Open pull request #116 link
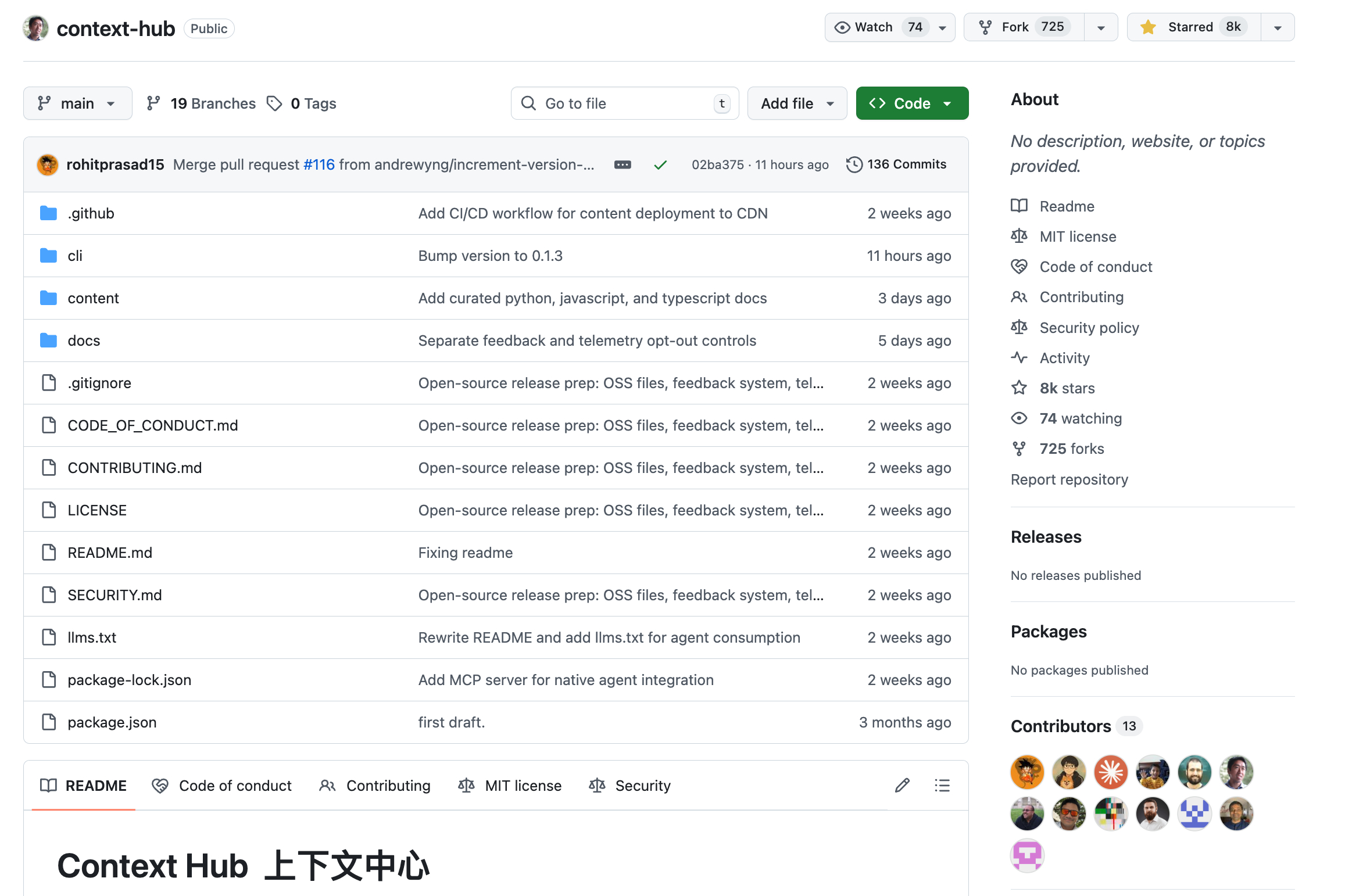This screenshot has width=1345, height=896. (319, 164)
